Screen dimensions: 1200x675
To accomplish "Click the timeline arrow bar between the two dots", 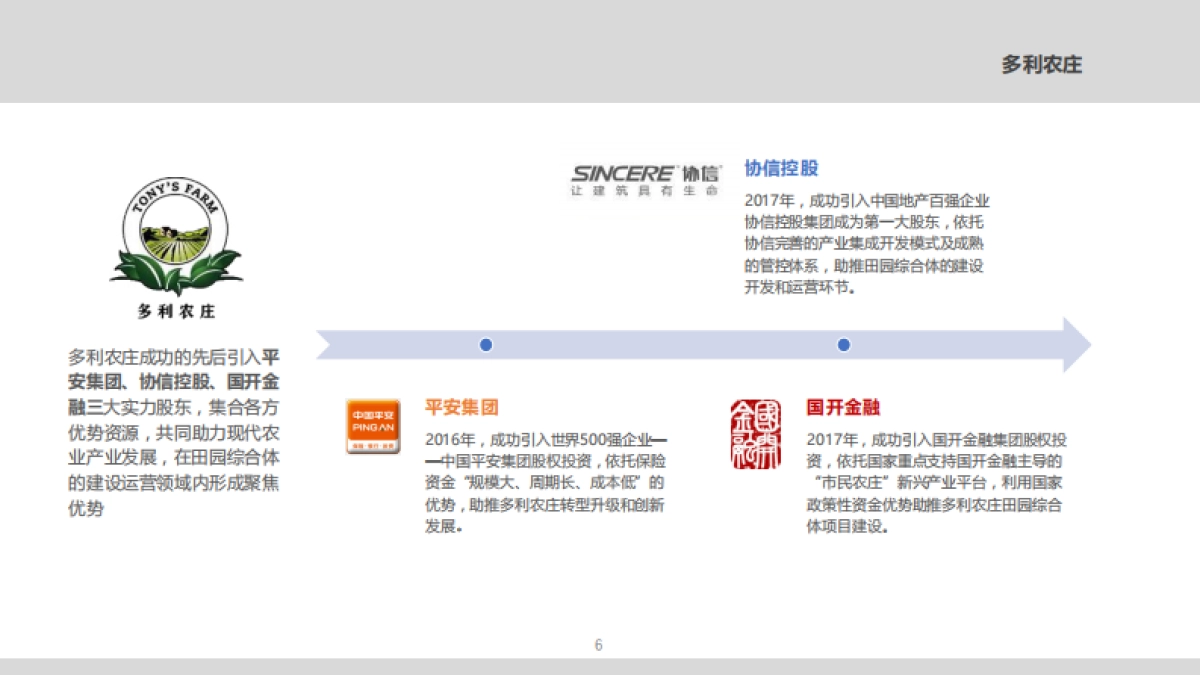I will [x=665, y=345].
